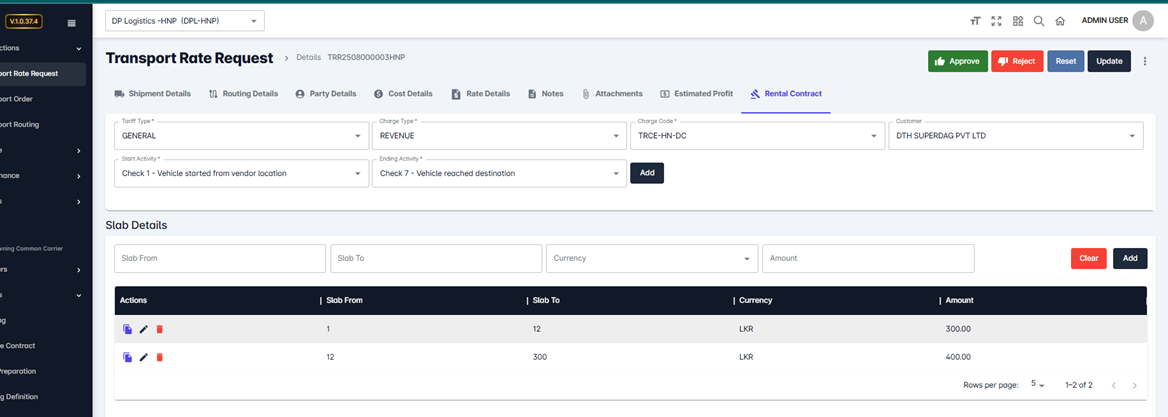Open the Tariff Type dropdown
1168x417 pixels.
241,136
